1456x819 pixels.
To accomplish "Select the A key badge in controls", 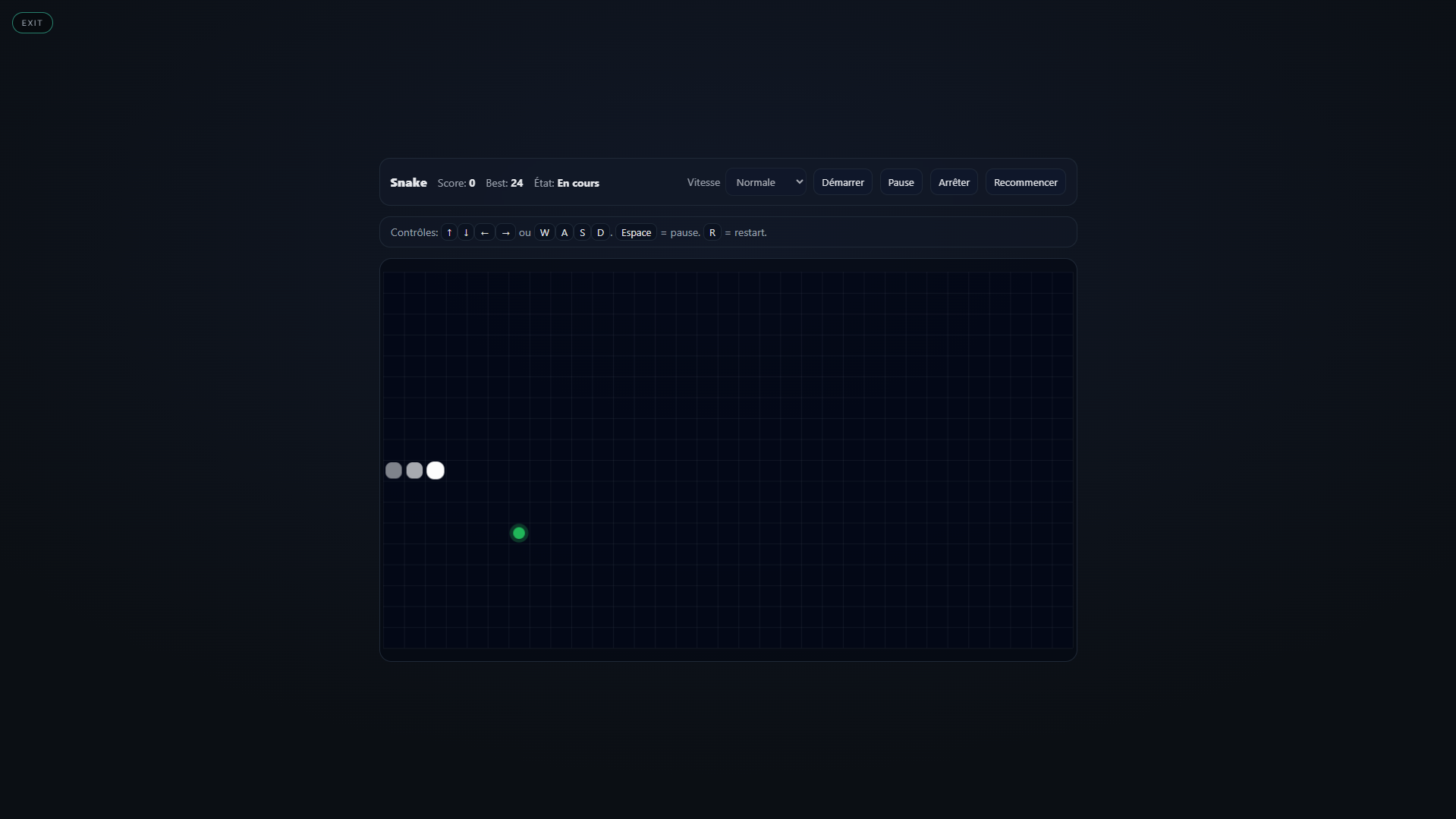I will click(564, 232).
